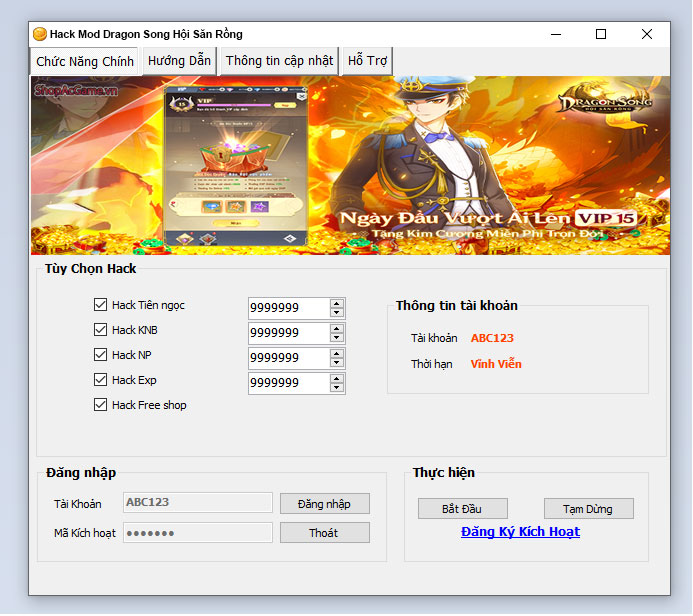Screen dimensions: 693x616
Task: Start the hack with Bắt Đầu button
Action: (x=463, y=509)
